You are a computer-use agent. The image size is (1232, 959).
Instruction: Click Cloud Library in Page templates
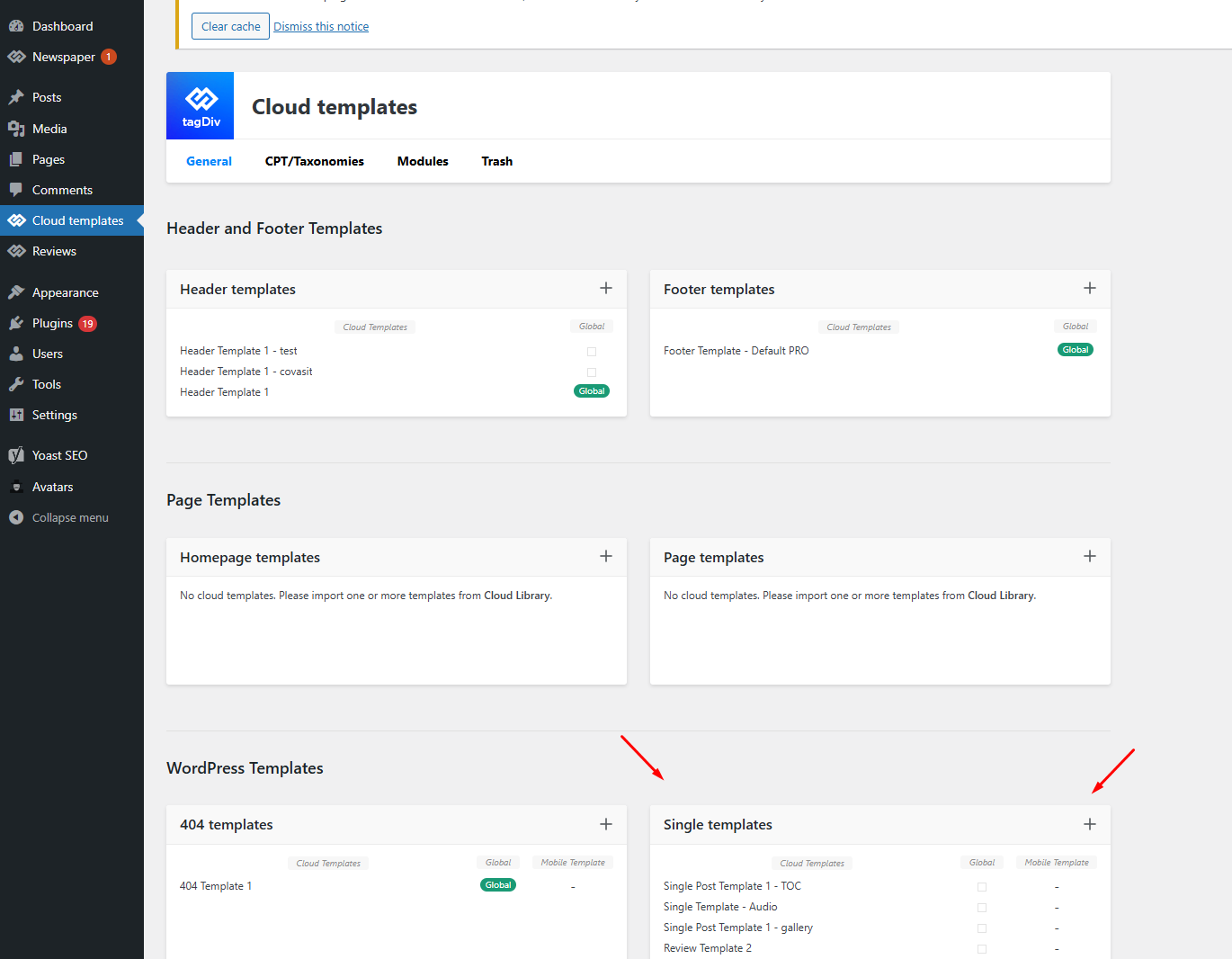pyautogui.click(x=1001, y=596)
